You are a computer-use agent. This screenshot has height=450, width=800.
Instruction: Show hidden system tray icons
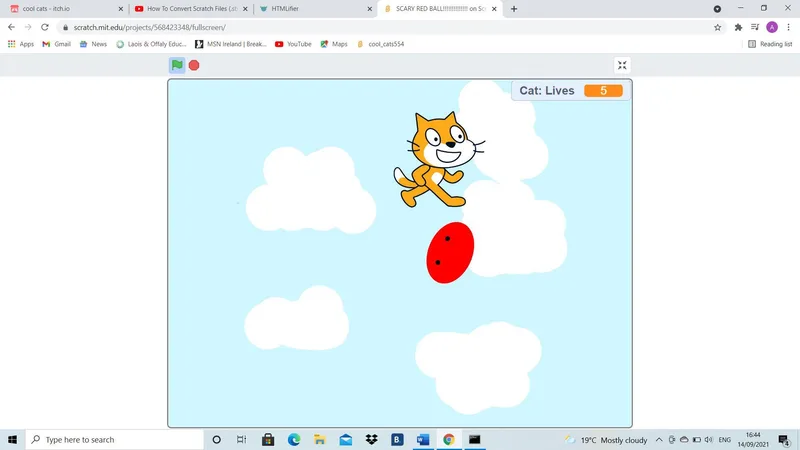coord(659,440)
